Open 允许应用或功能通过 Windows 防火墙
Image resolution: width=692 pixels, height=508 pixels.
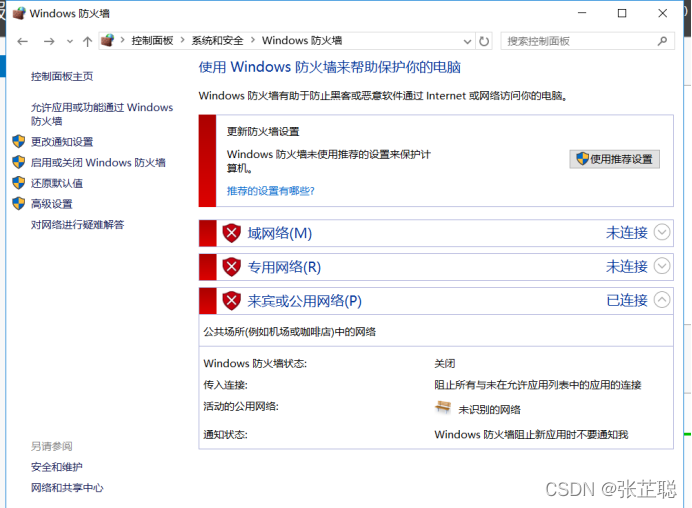pos(102,114)
